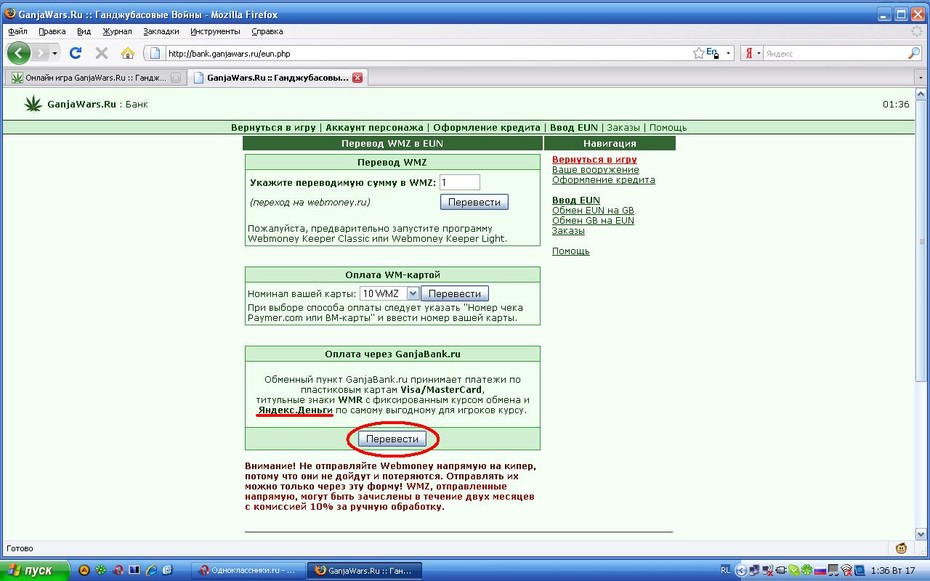Click the 'Готово' status bar text
930x581 pixels.
(x=20, y=548)
